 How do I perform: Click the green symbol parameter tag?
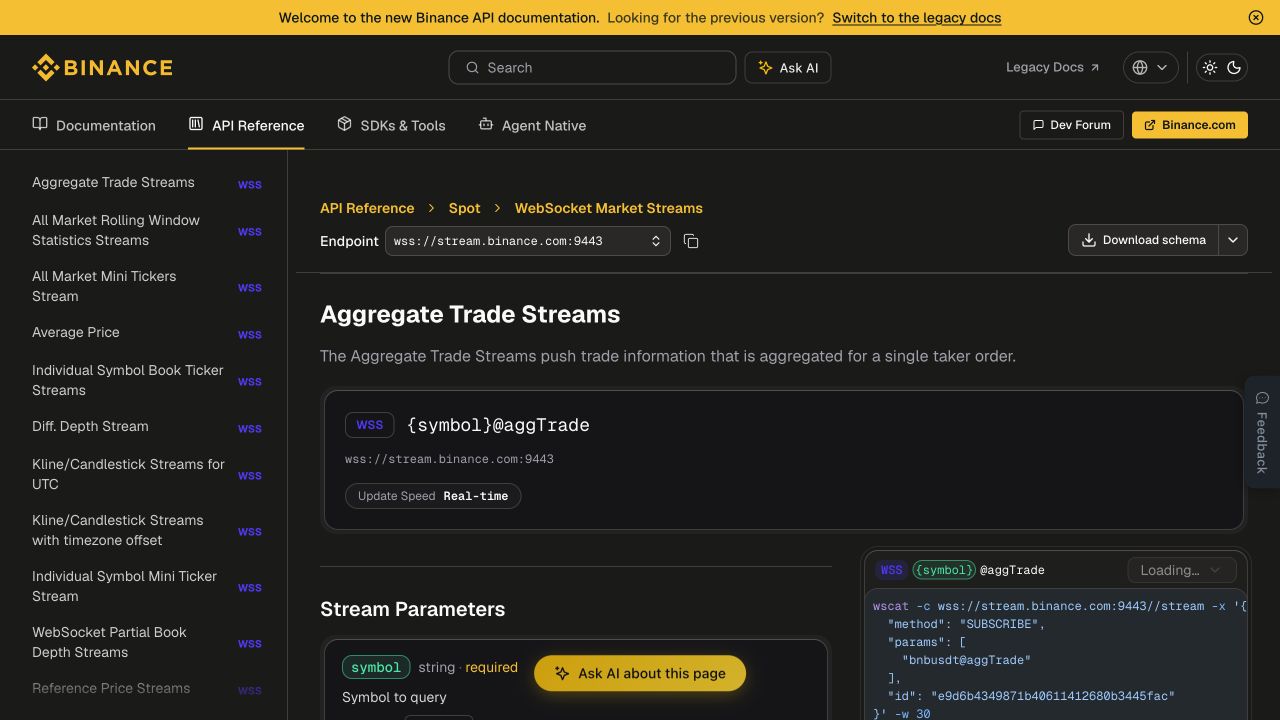coord(376,667)
